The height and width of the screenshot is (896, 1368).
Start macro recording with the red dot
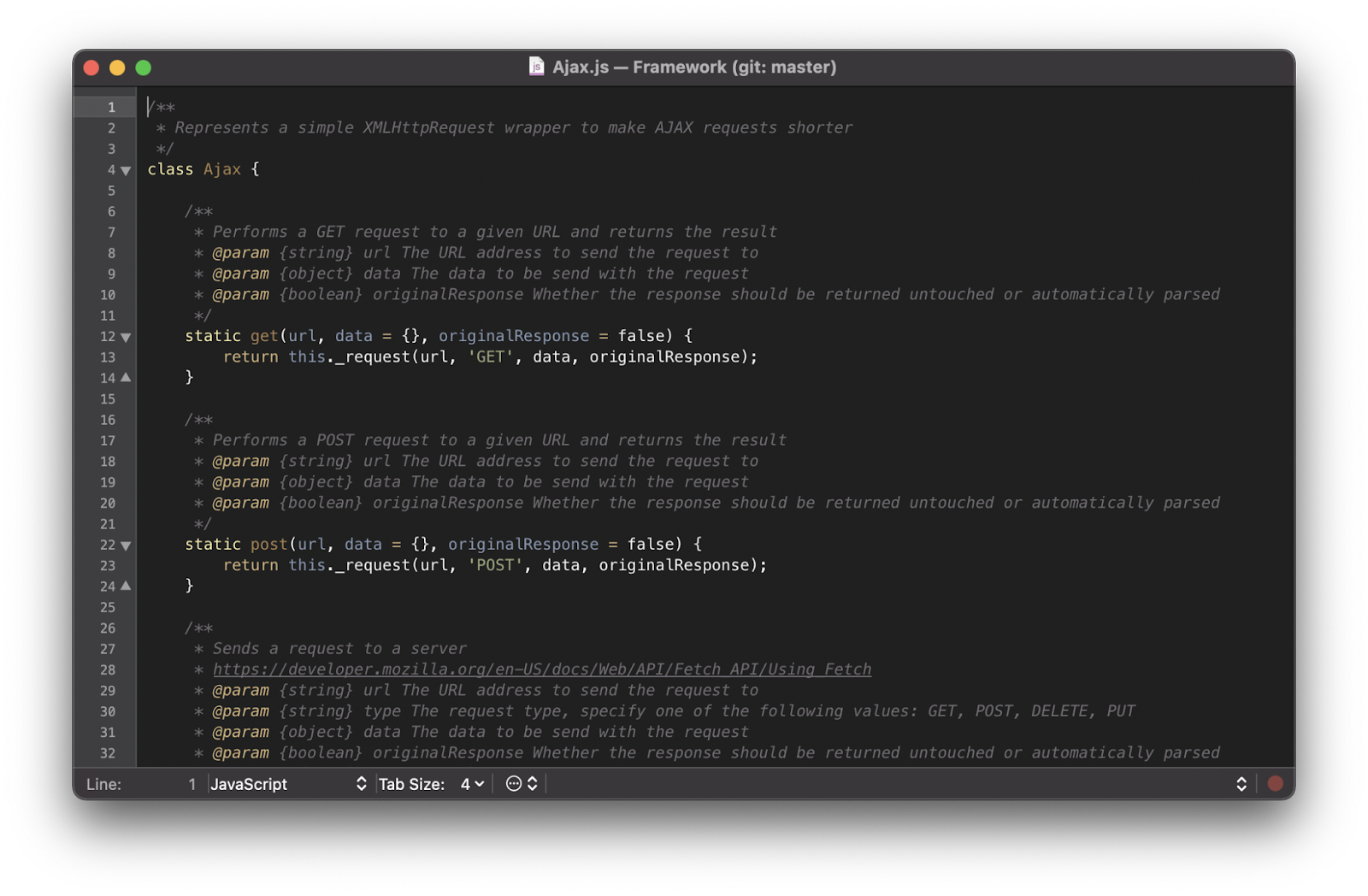pos(1275,783)
